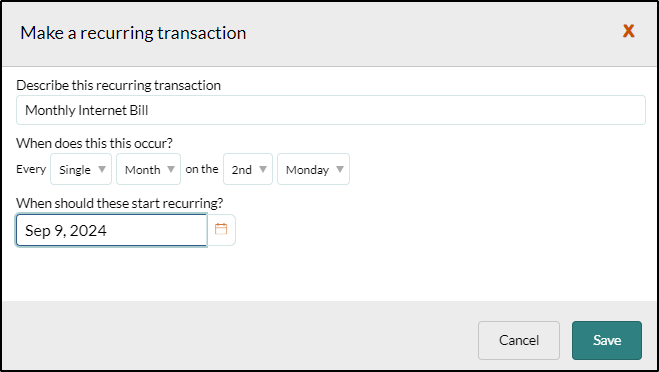Click the When does this this occur label

(x=95, y=143)
